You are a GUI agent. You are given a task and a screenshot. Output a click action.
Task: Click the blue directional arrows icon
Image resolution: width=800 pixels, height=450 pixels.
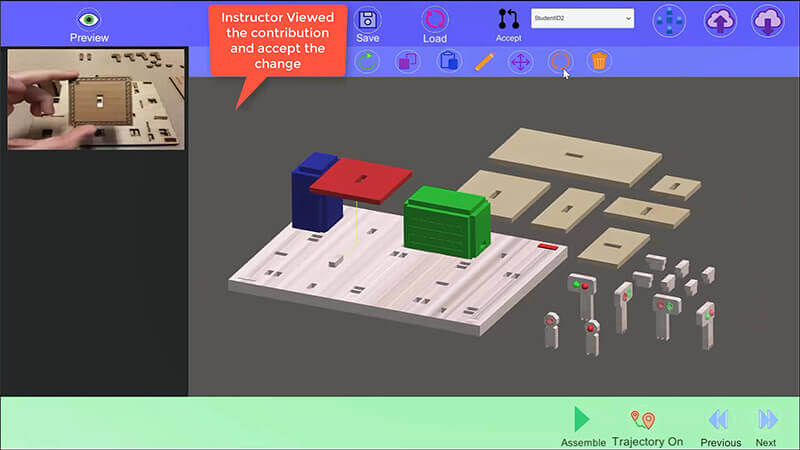pos(669,20)
